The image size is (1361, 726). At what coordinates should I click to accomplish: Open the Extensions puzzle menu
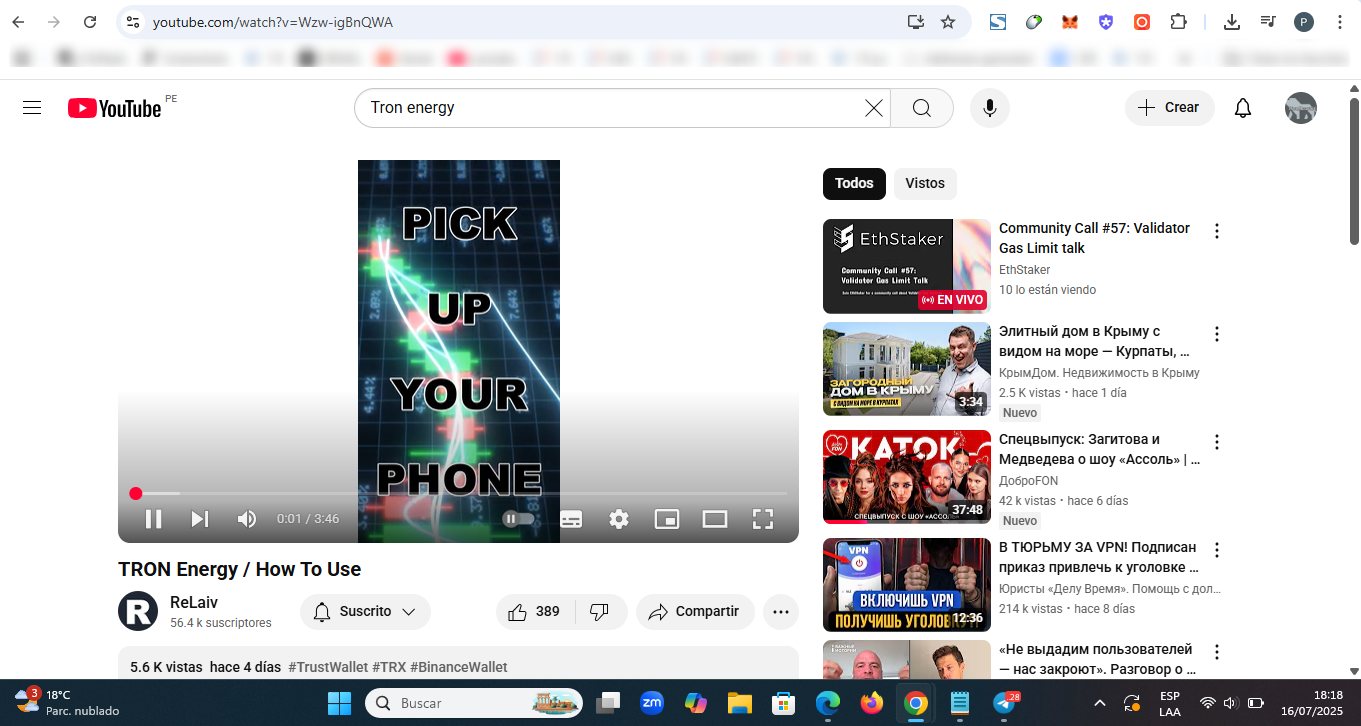[x=1178, y=22]
